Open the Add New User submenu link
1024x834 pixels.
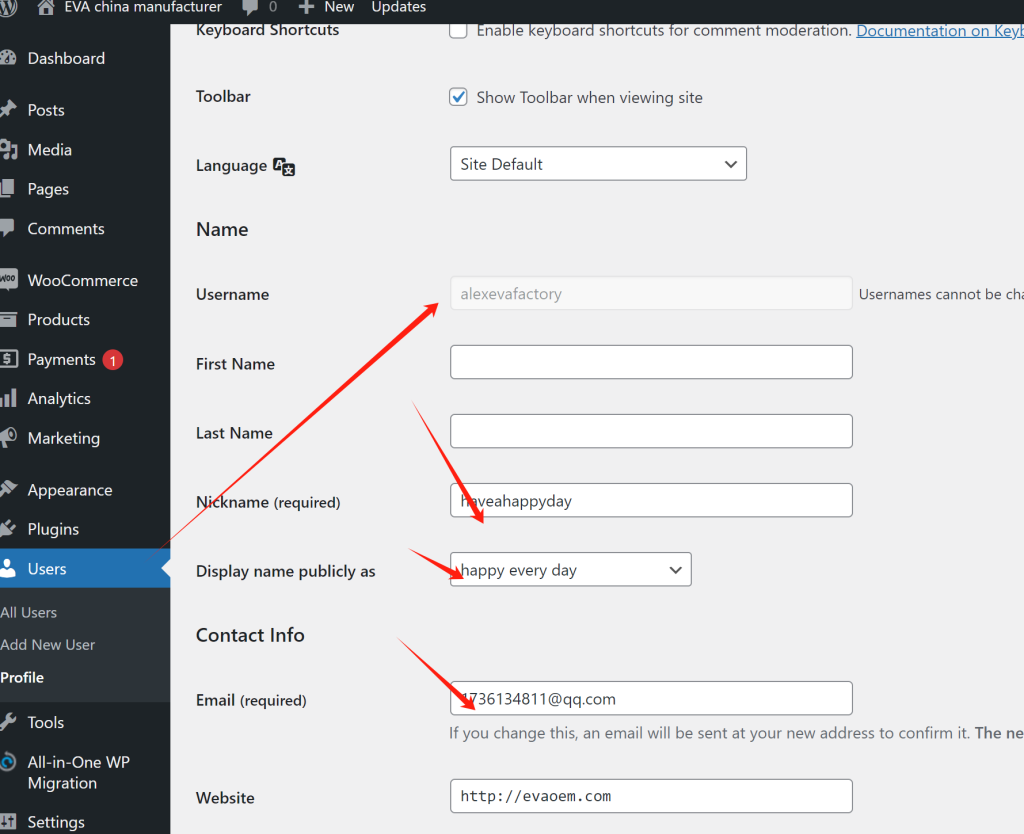(48, 645)
